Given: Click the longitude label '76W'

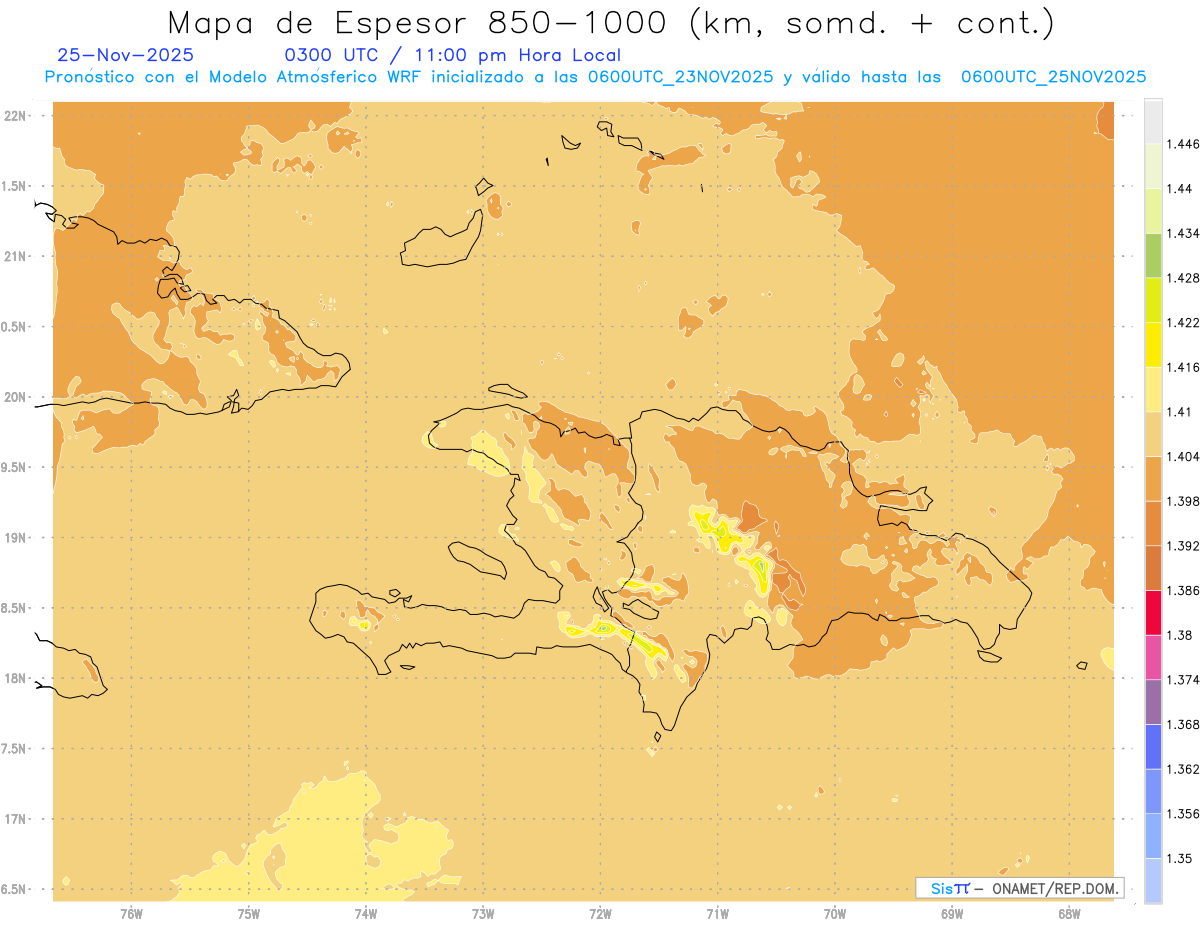Looking at the screenshot, I should tap(131, 914).
